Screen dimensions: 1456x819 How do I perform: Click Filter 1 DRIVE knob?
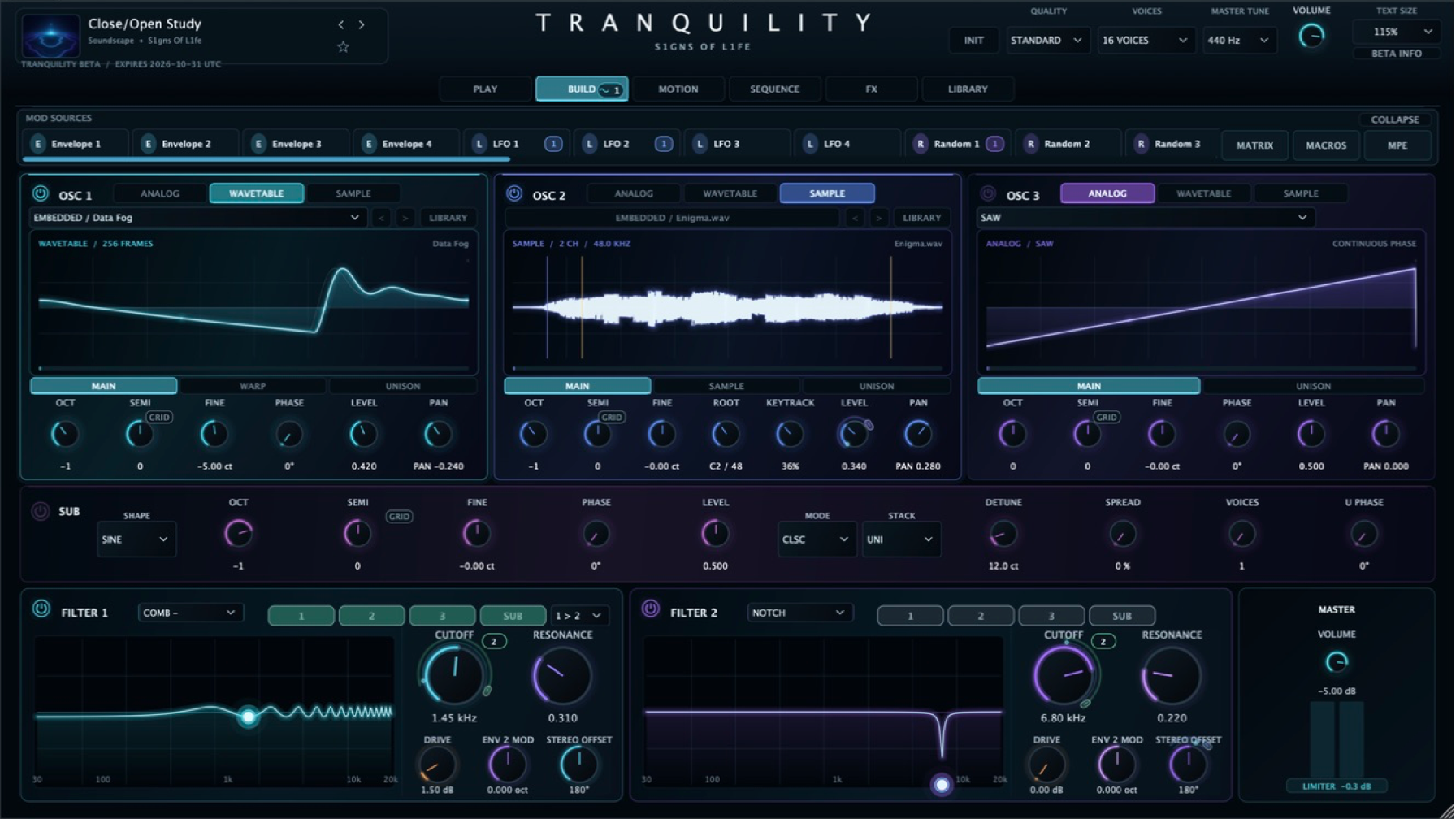[x=436, y=765]
